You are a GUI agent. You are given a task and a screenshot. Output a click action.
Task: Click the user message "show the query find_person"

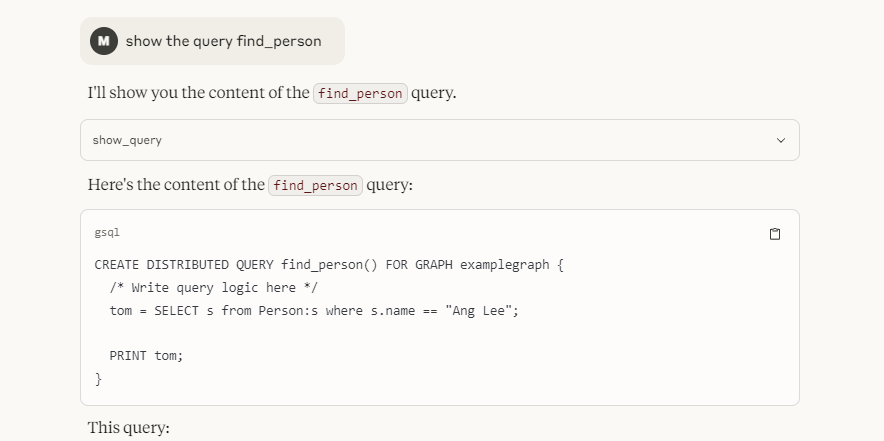[224, 41]
